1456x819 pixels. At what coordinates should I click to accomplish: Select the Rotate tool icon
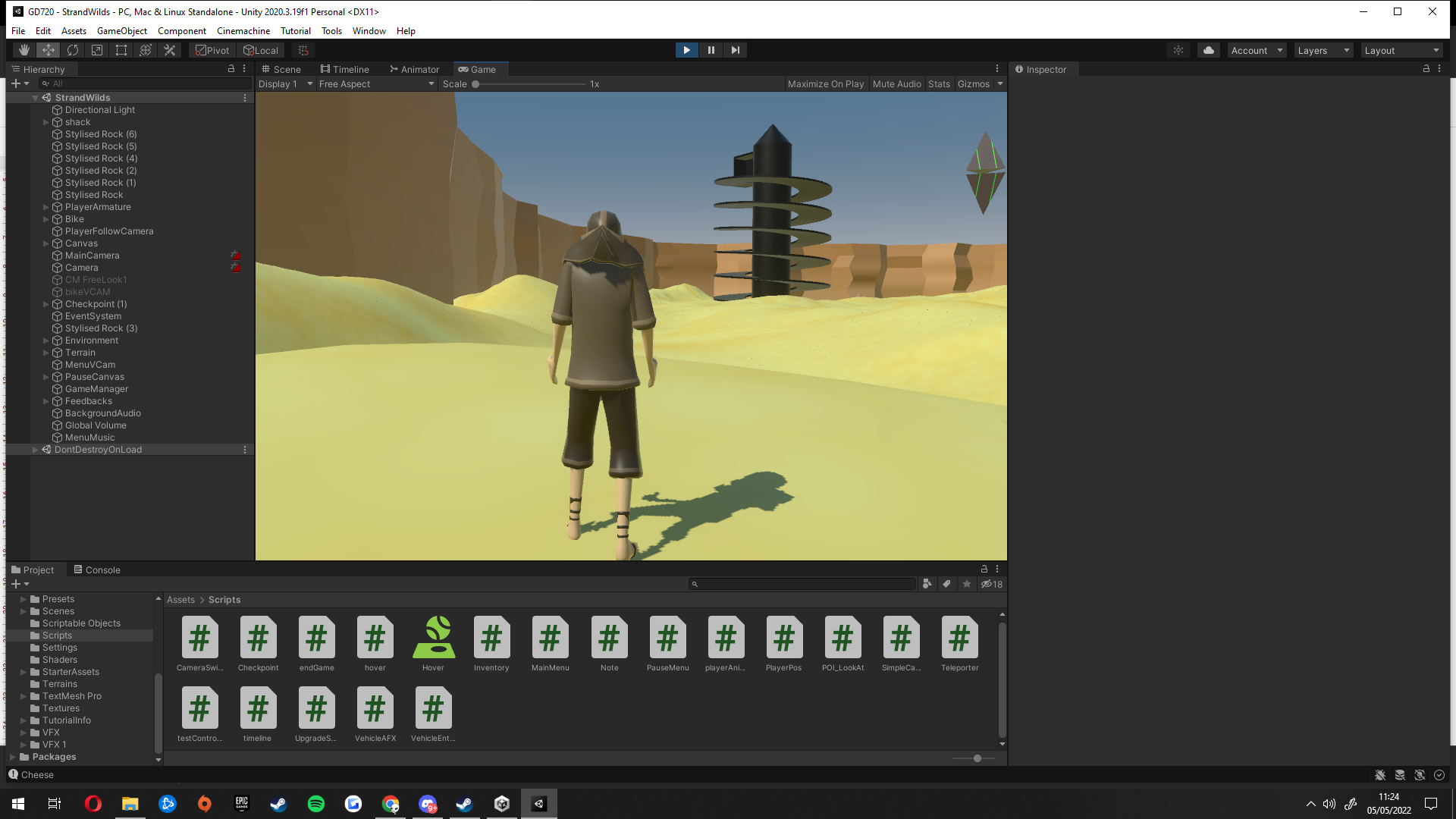click(x=73, y=50)
